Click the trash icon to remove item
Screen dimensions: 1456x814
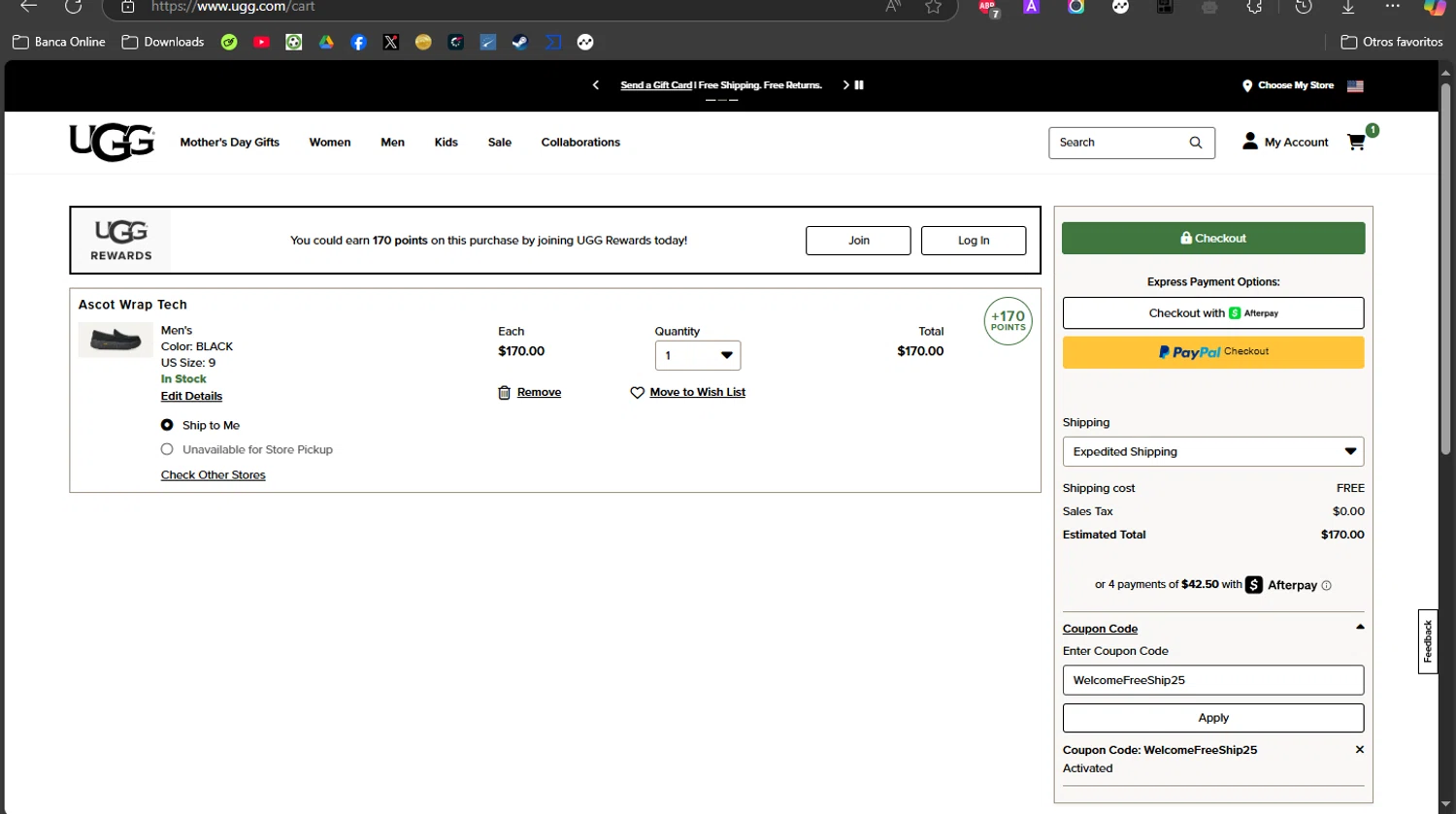pyautogui.click(x=504, y=393)
